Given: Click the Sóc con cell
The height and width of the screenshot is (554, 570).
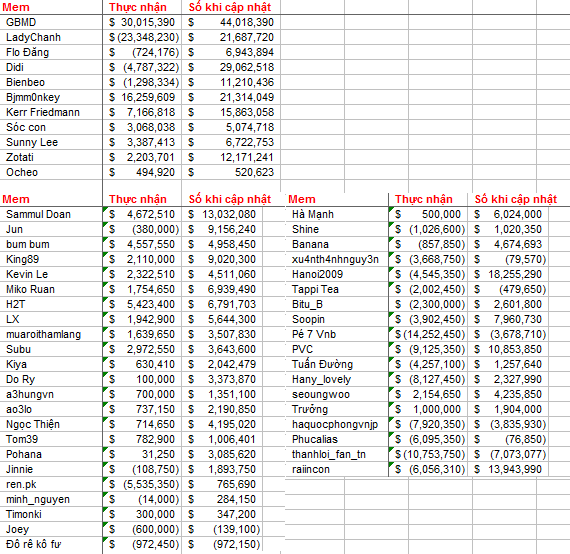Looking at the screenshot, I should (51, 127).
